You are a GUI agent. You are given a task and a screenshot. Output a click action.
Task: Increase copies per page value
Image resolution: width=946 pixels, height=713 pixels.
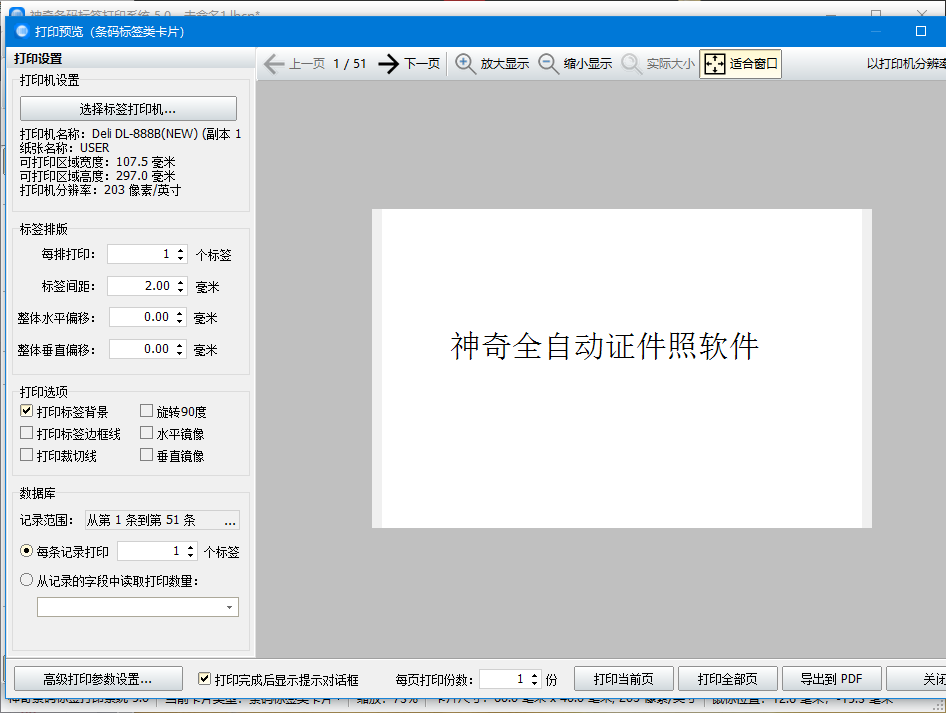point(535,676)
